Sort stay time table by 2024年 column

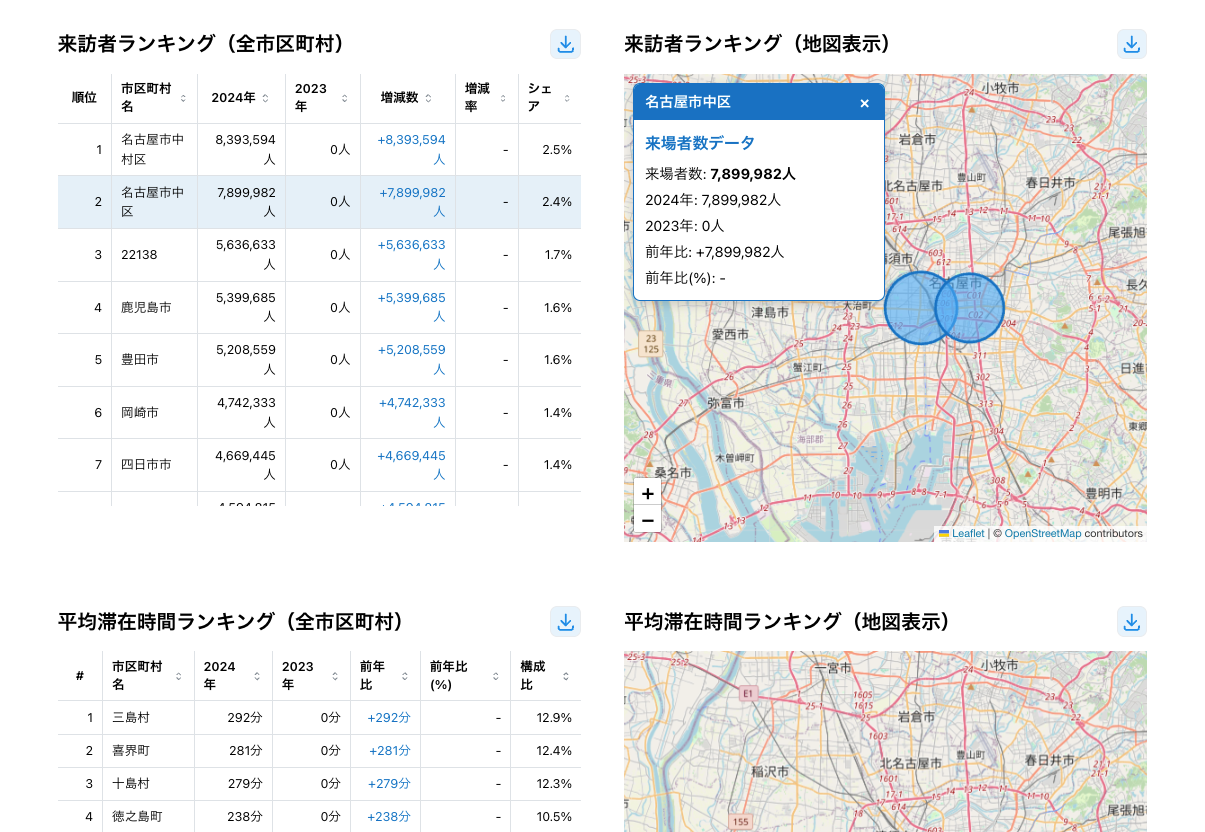[x=257, y=676]
